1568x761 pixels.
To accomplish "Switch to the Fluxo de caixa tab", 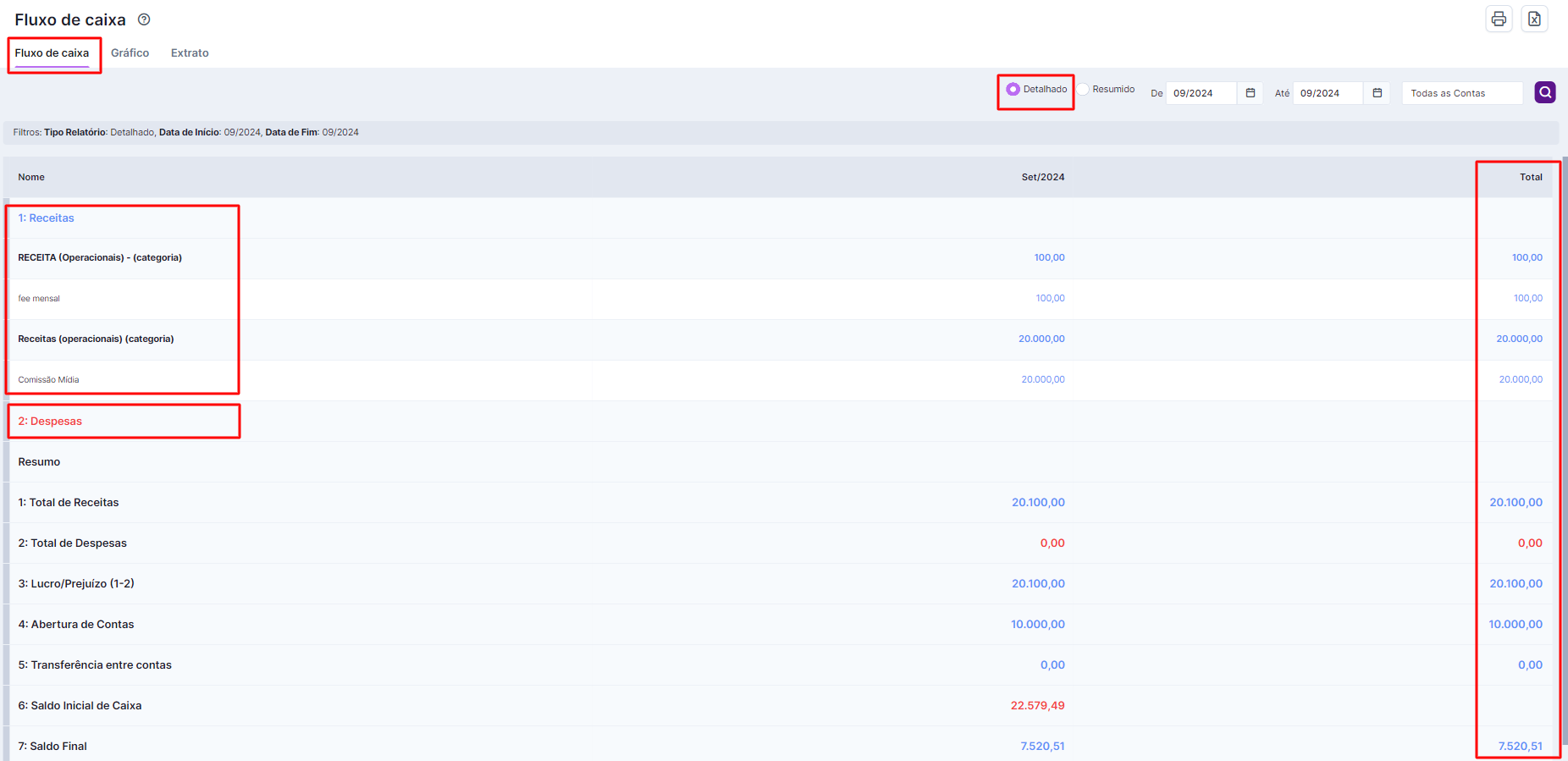I will point(52,53).
